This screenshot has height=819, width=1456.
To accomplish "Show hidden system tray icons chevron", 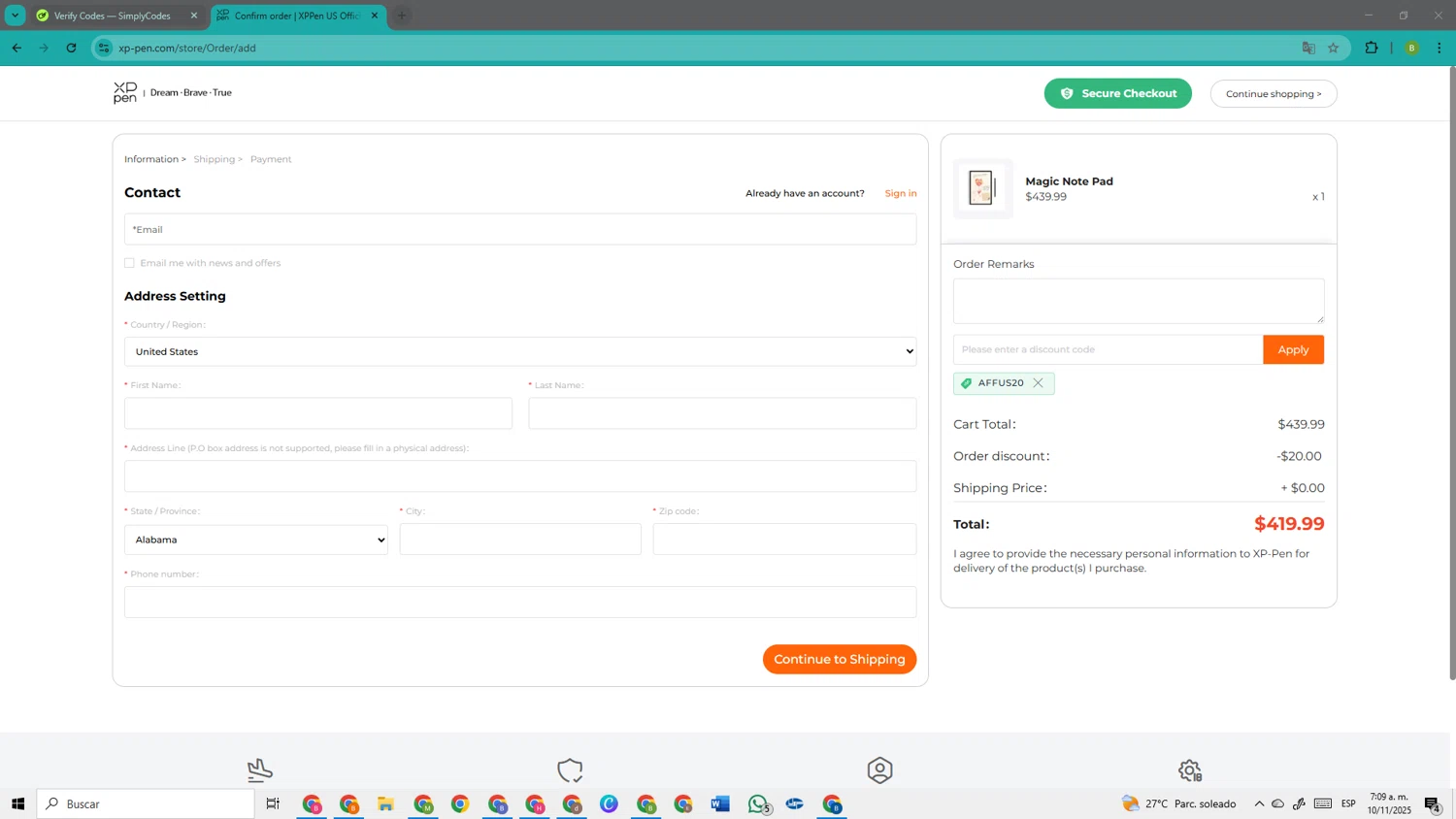I will click(x=1259, y=803).
